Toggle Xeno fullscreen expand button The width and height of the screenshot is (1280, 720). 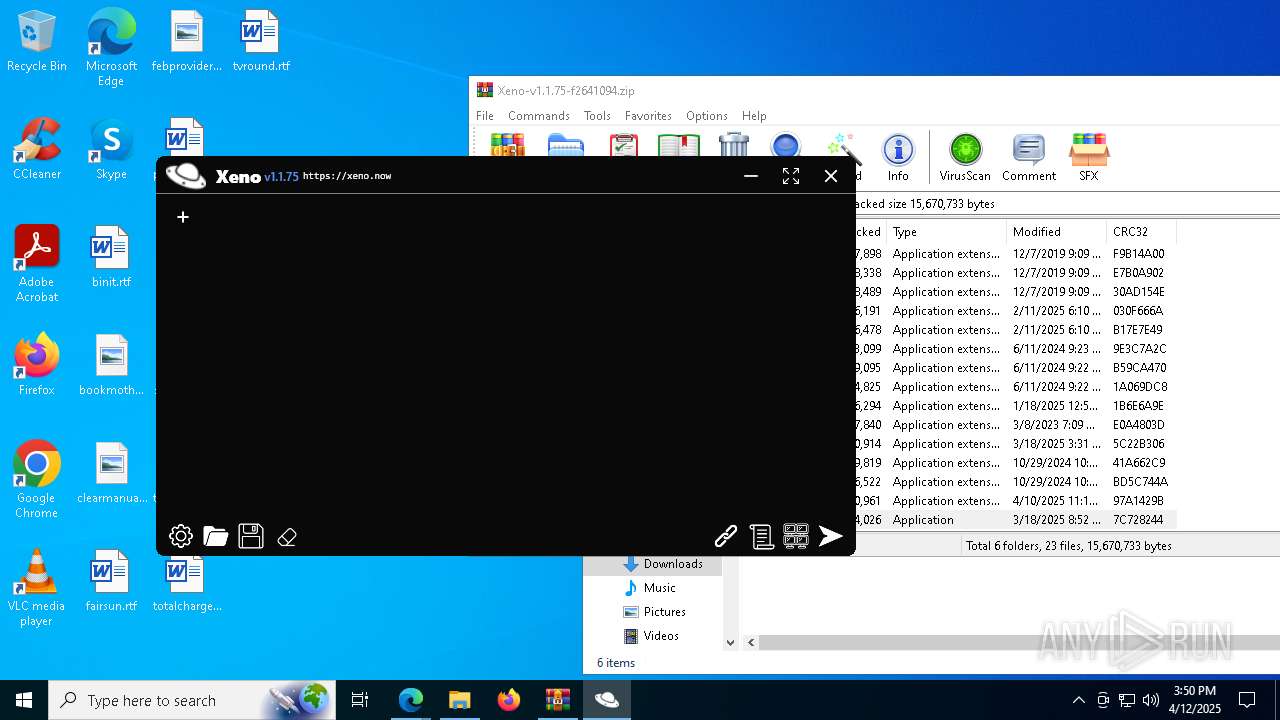[791, 176]
